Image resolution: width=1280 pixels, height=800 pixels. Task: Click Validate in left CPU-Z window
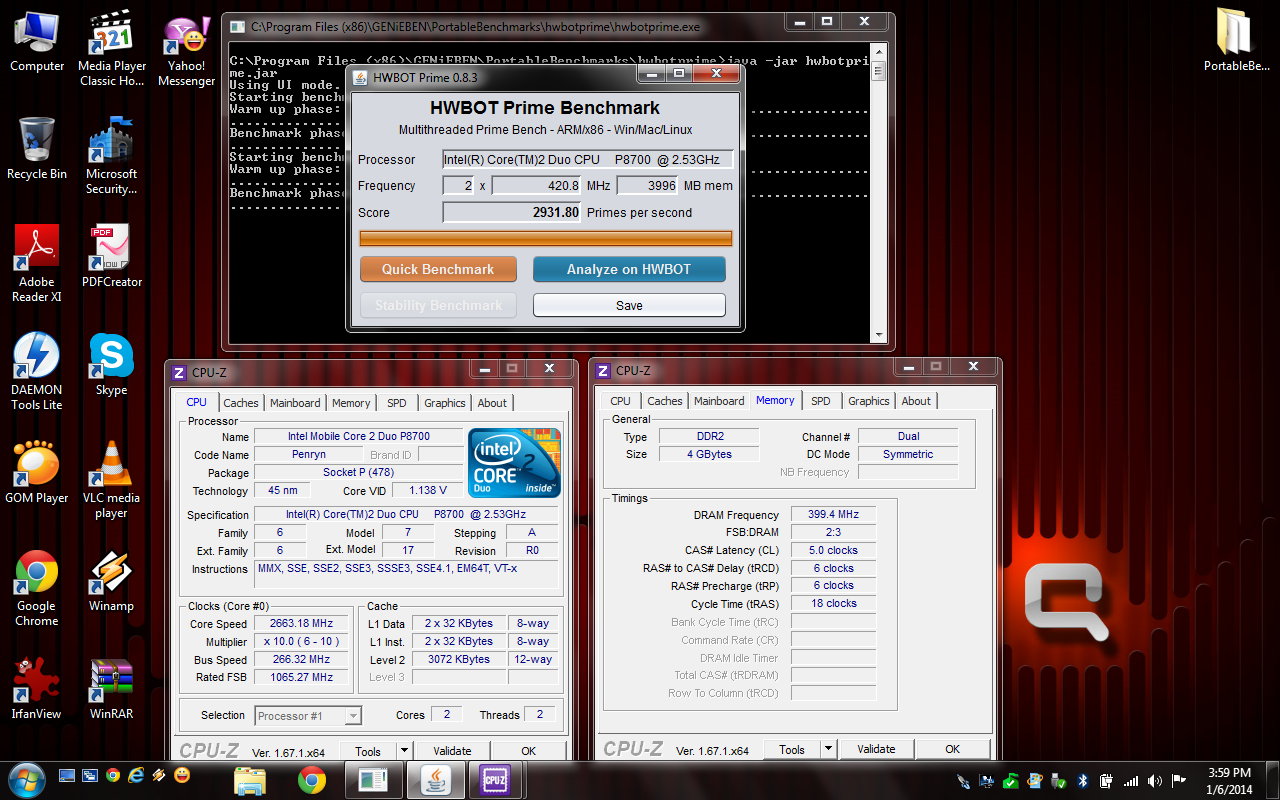[453, 751]
